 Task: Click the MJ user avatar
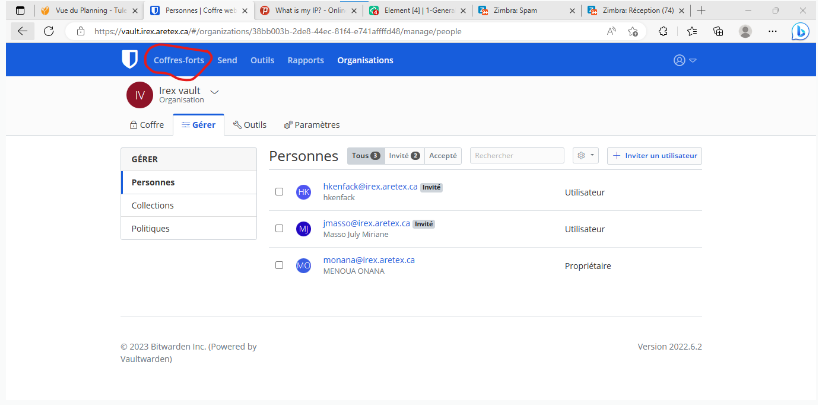pyautogui.click(x=304, y=229)
